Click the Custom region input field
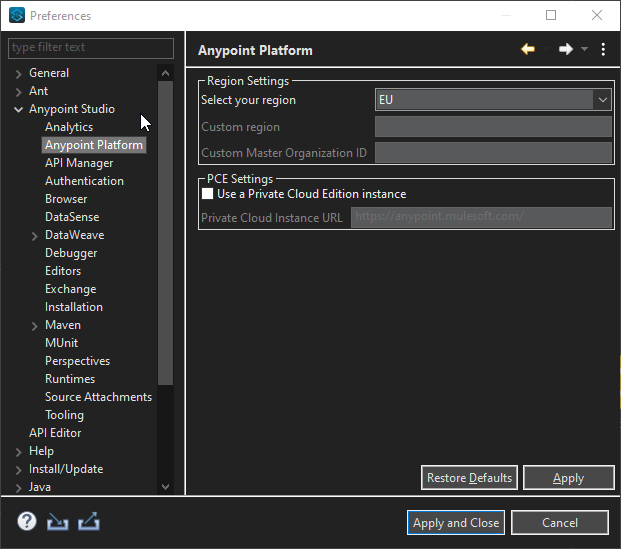 click(493, 127)
